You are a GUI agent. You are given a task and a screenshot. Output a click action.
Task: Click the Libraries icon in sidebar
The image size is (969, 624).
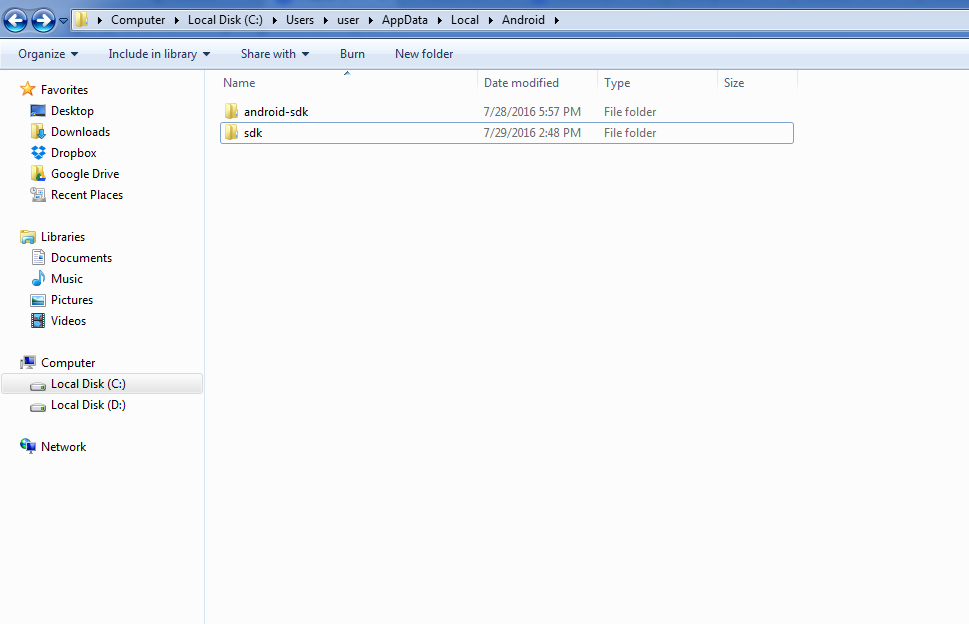pos(28,237)
